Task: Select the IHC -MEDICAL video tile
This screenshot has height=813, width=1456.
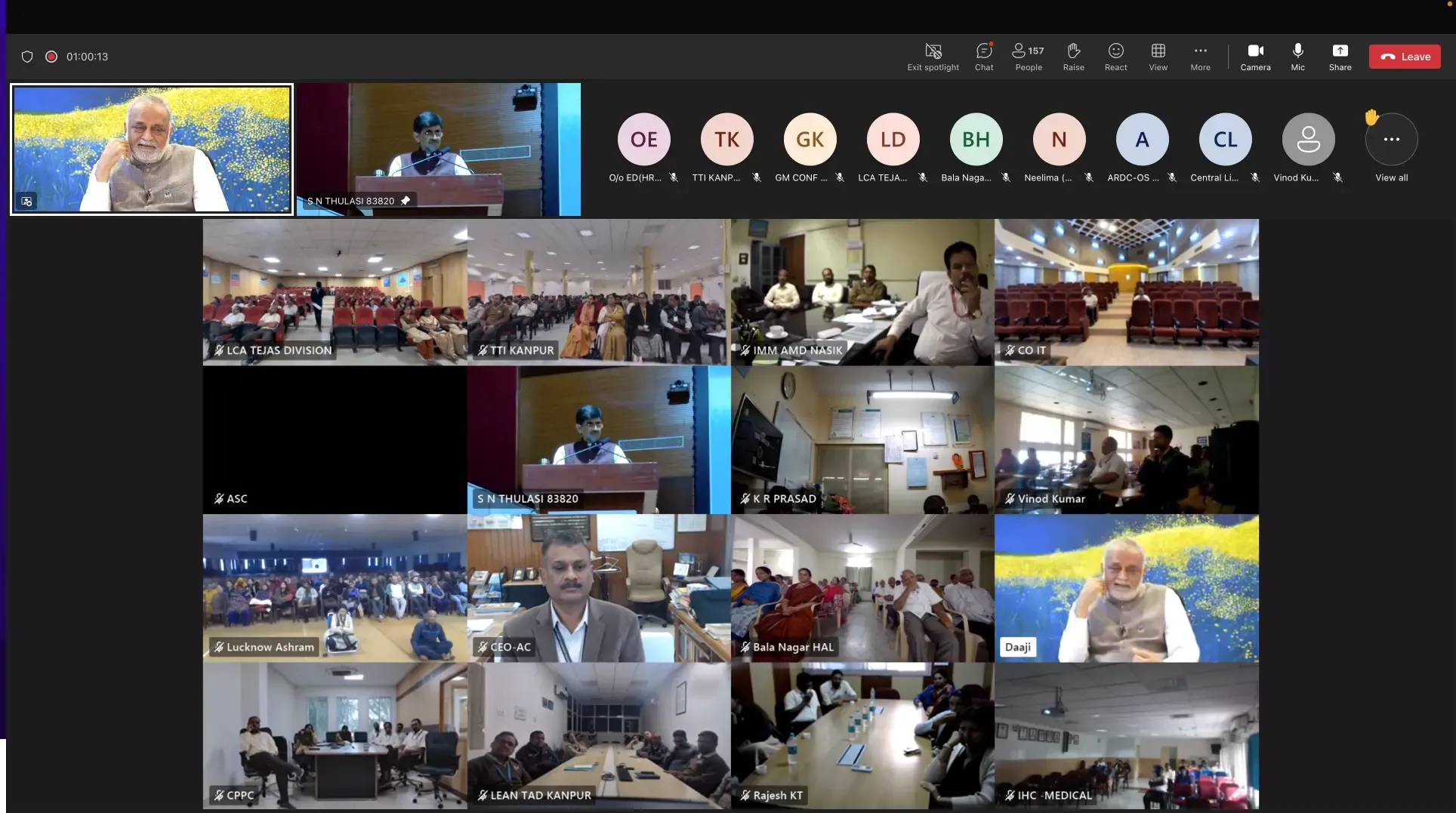Action: [x=1127, y=736]
